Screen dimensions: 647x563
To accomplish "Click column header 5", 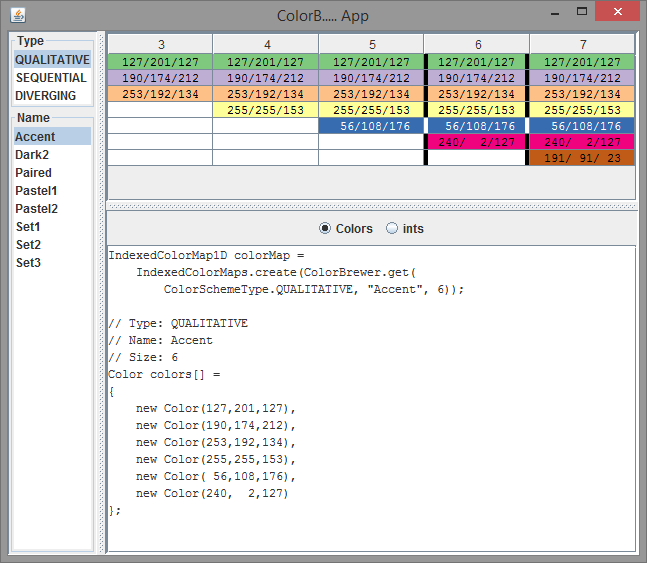I will pyautogui.click(x=371, y=44).
